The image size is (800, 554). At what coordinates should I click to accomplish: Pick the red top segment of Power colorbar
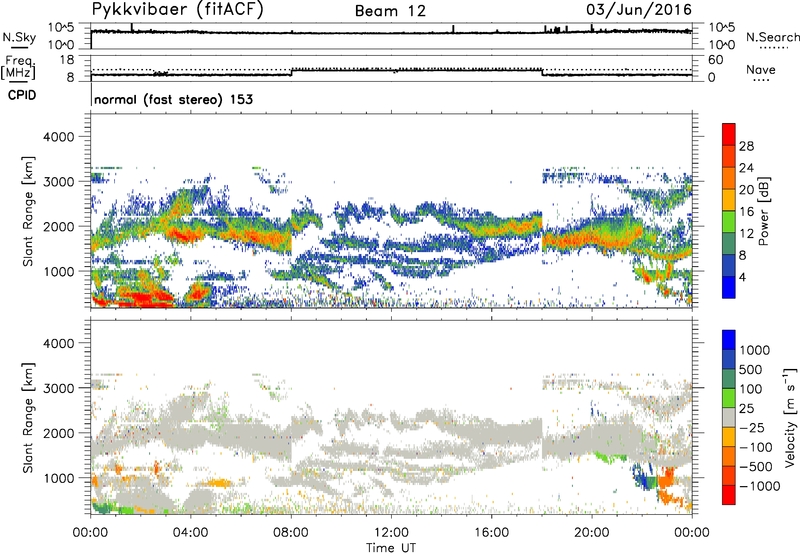(x=729, y=134)
